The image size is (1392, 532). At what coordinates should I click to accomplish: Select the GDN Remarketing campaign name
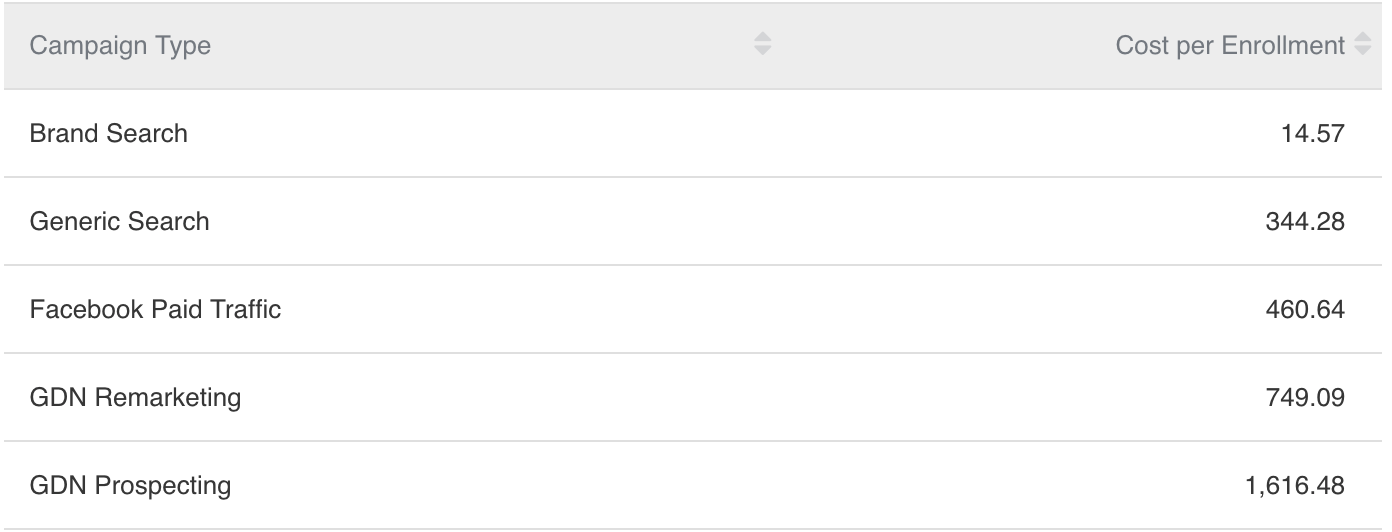[x=135, y=398]
